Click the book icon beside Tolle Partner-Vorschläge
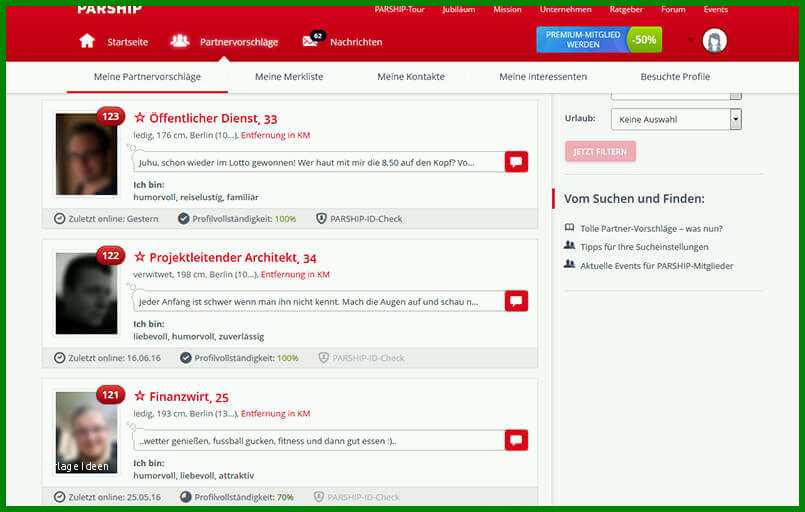 pos(569,227)
